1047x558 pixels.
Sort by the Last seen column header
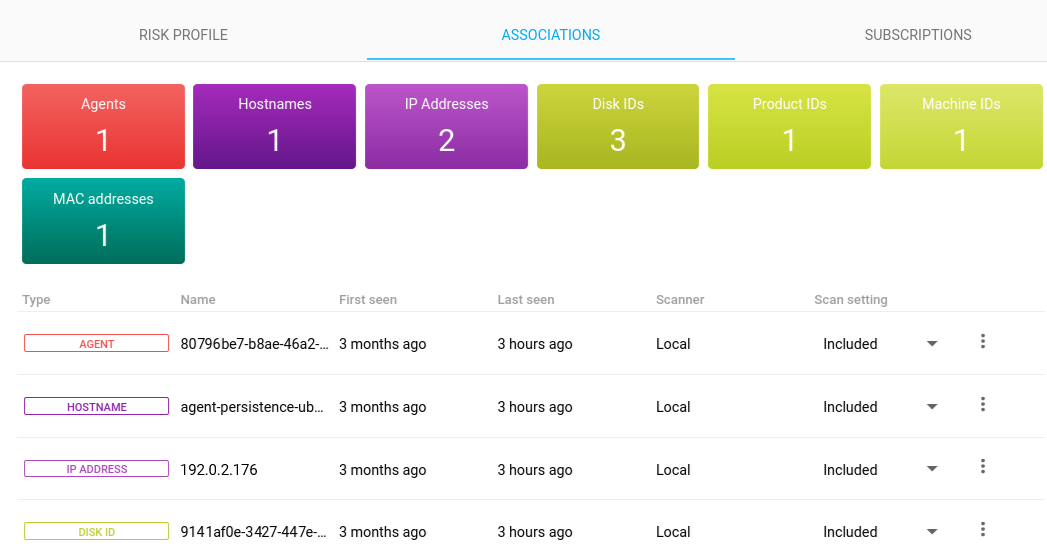click(526, 300)
